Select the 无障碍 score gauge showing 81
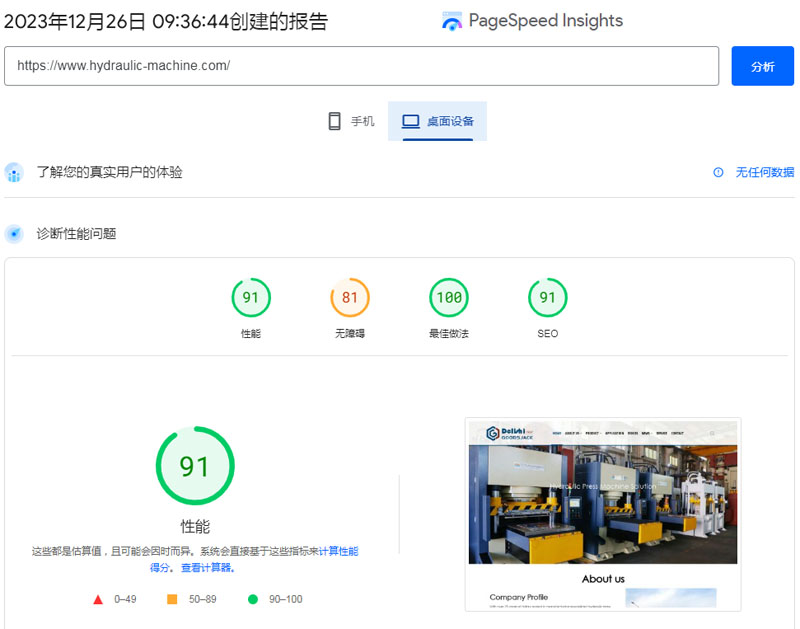The image size is (800, 629). click(x=350, y=298)
